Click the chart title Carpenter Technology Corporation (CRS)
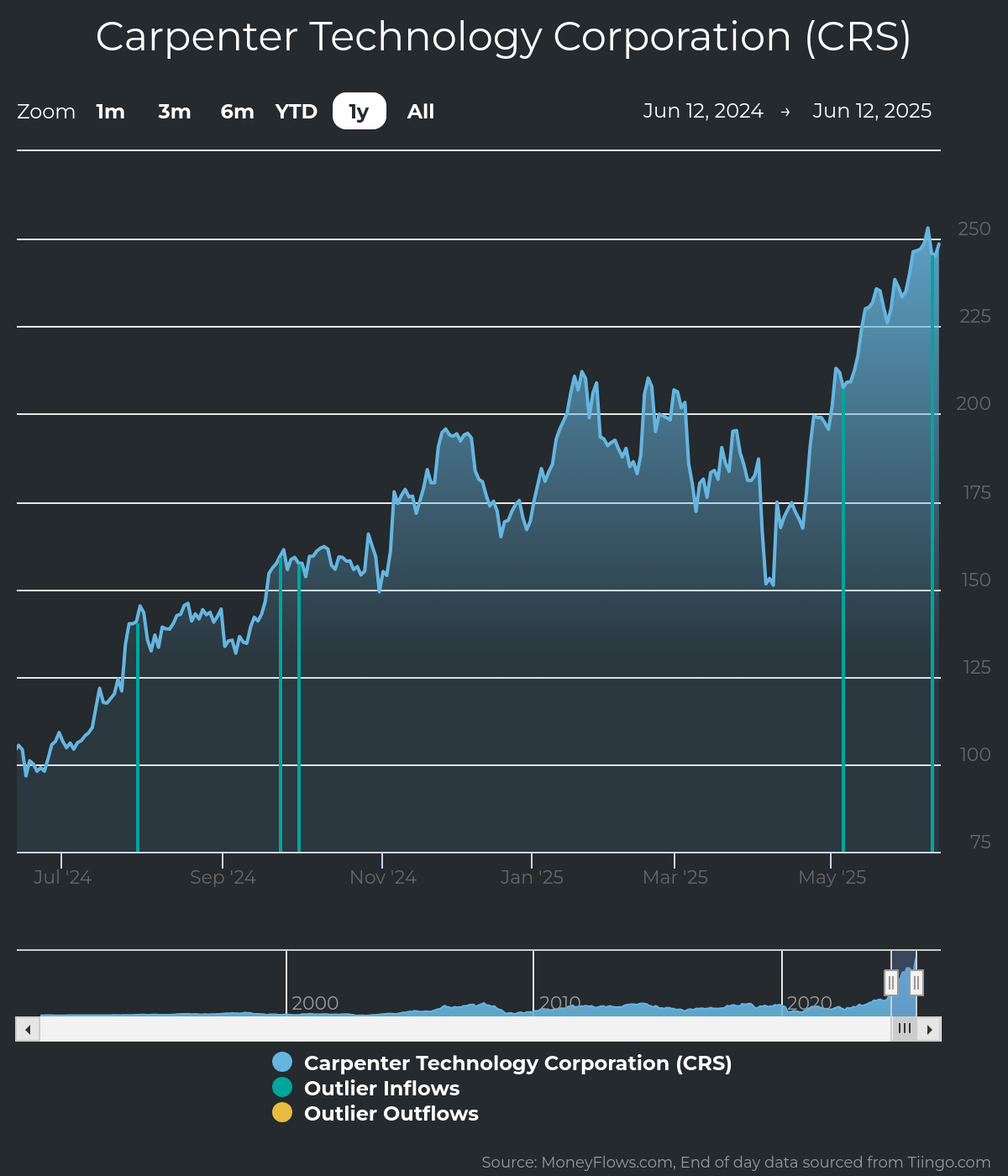 click(503, 37)
